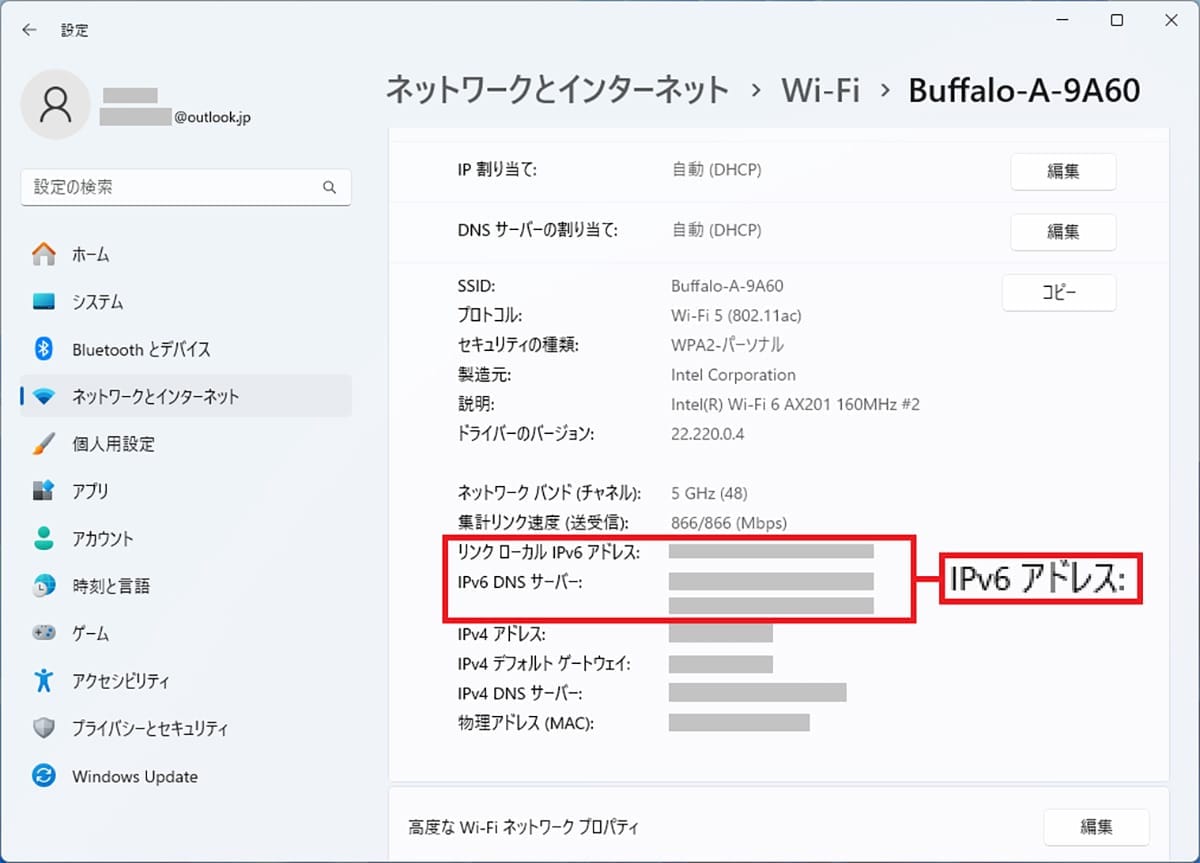Click the 設定の検索 search field
Viewport: 1200px width, 863px height.
186,187
